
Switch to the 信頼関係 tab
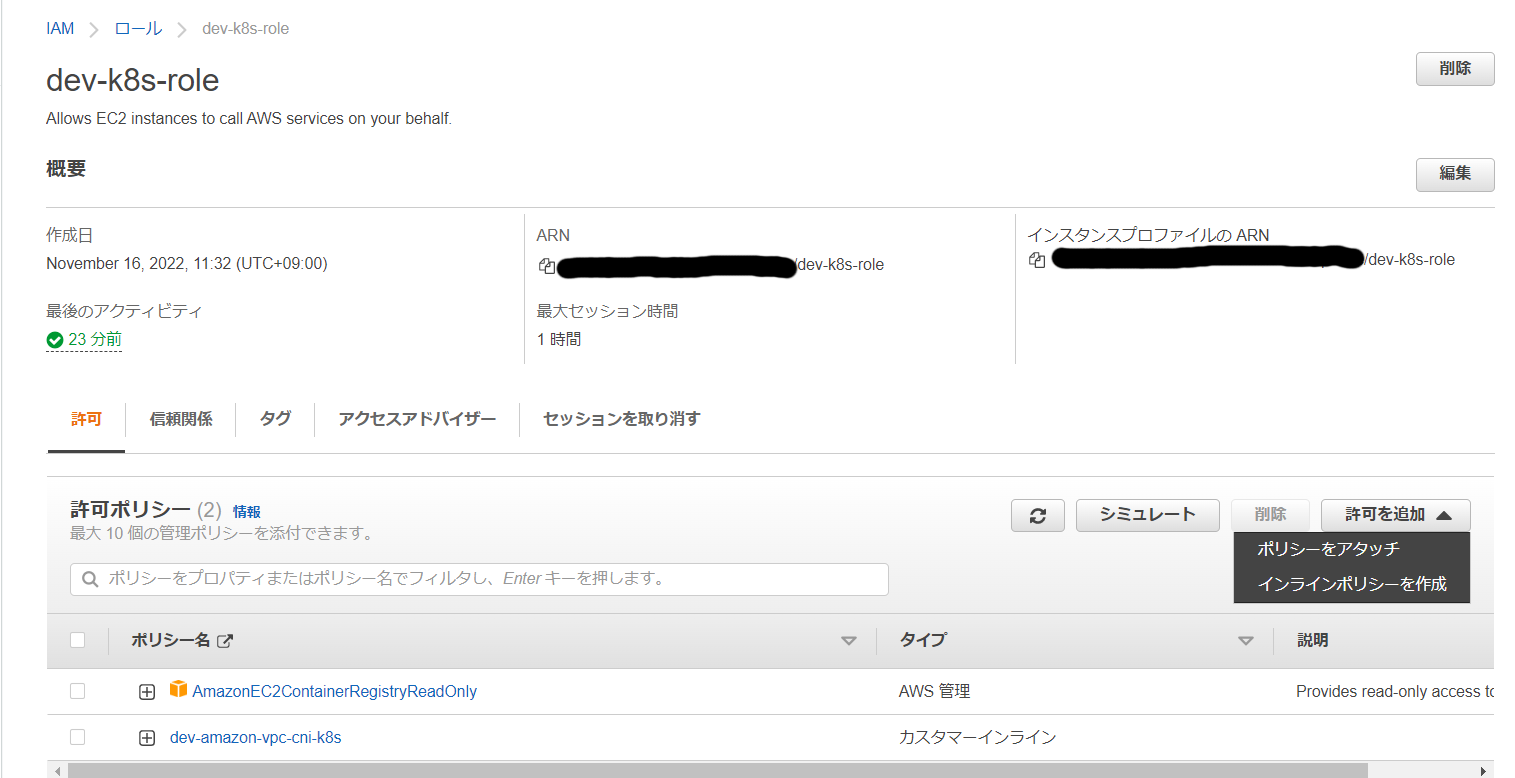[x=181, y=419]
